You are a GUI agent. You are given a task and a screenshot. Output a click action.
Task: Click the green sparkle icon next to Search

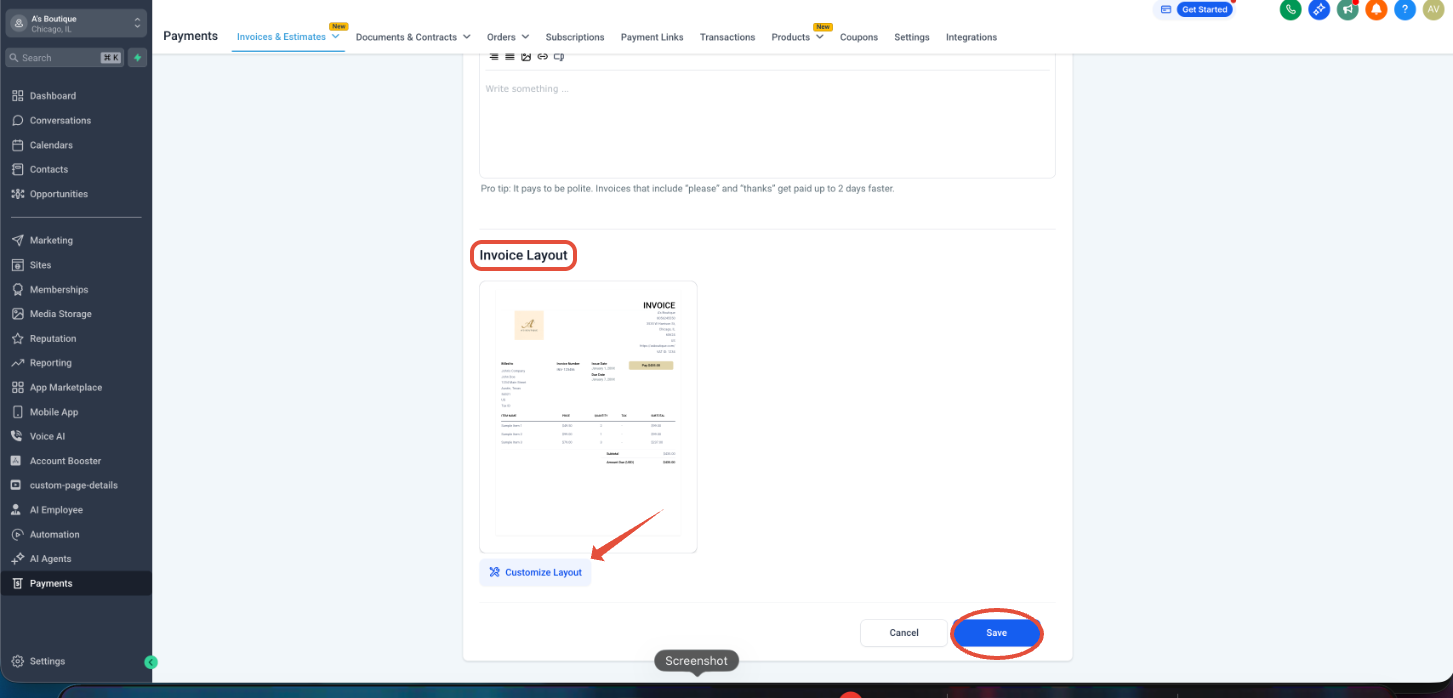(x=137, y=58)
